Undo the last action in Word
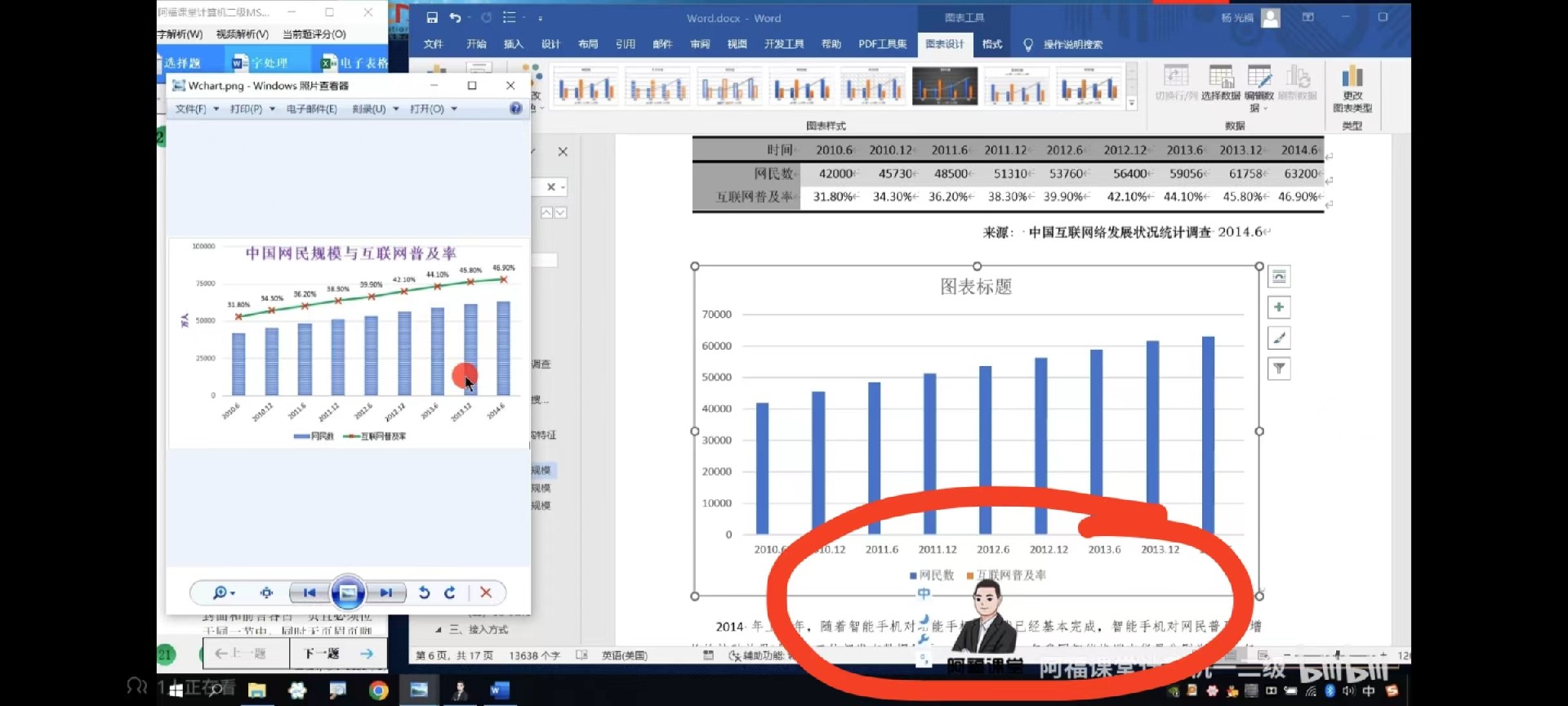The width and height of the screenshot is (1568, 706). tap(456, 18)
